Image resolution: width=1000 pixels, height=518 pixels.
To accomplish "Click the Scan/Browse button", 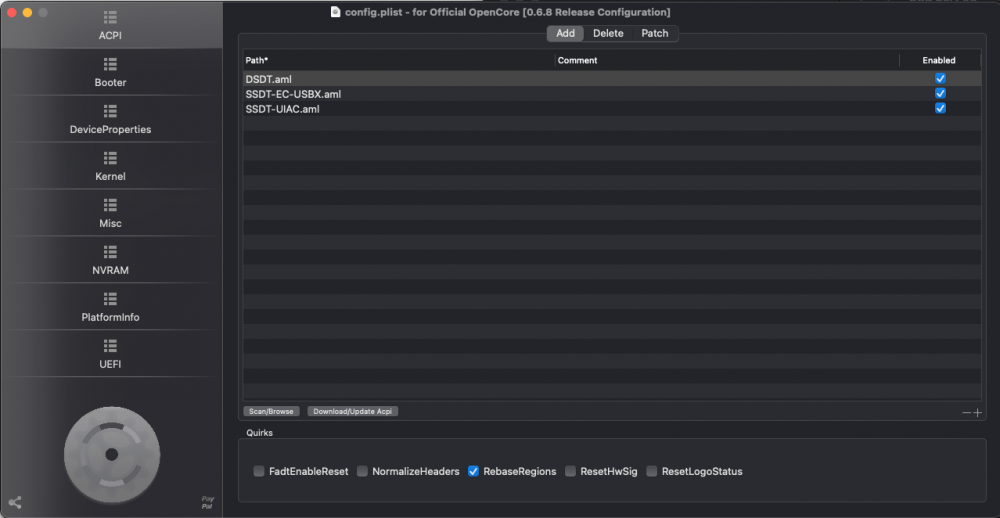I will coord(271,411).
